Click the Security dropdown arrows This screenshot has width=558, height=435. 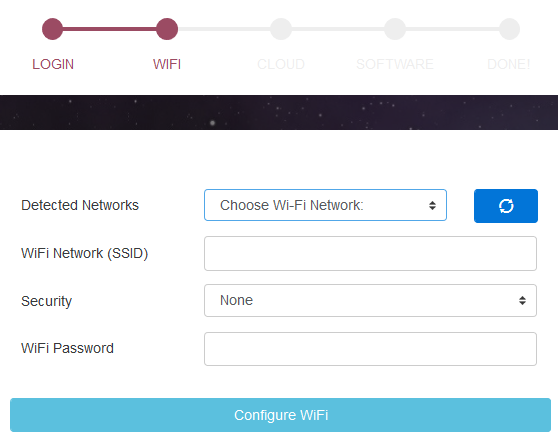click(522, 300)
